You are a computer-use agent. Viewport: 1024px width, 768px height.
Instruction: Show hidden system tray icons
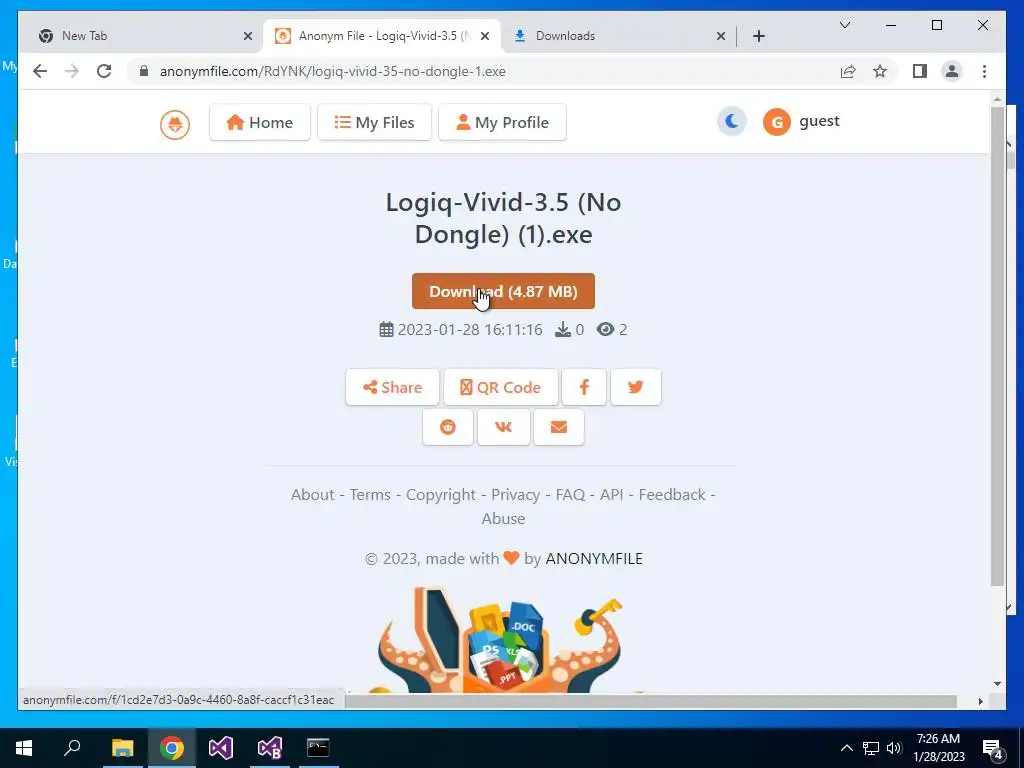[x=846, y=748]
